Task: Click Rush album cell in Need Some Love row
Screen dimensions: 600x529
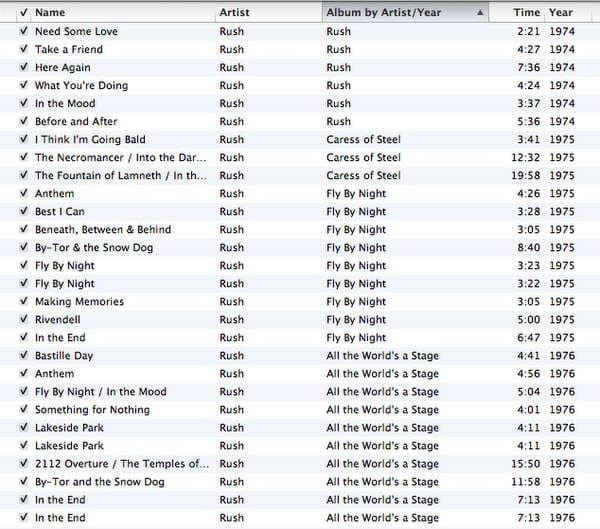Action: [x=338, y=31]
